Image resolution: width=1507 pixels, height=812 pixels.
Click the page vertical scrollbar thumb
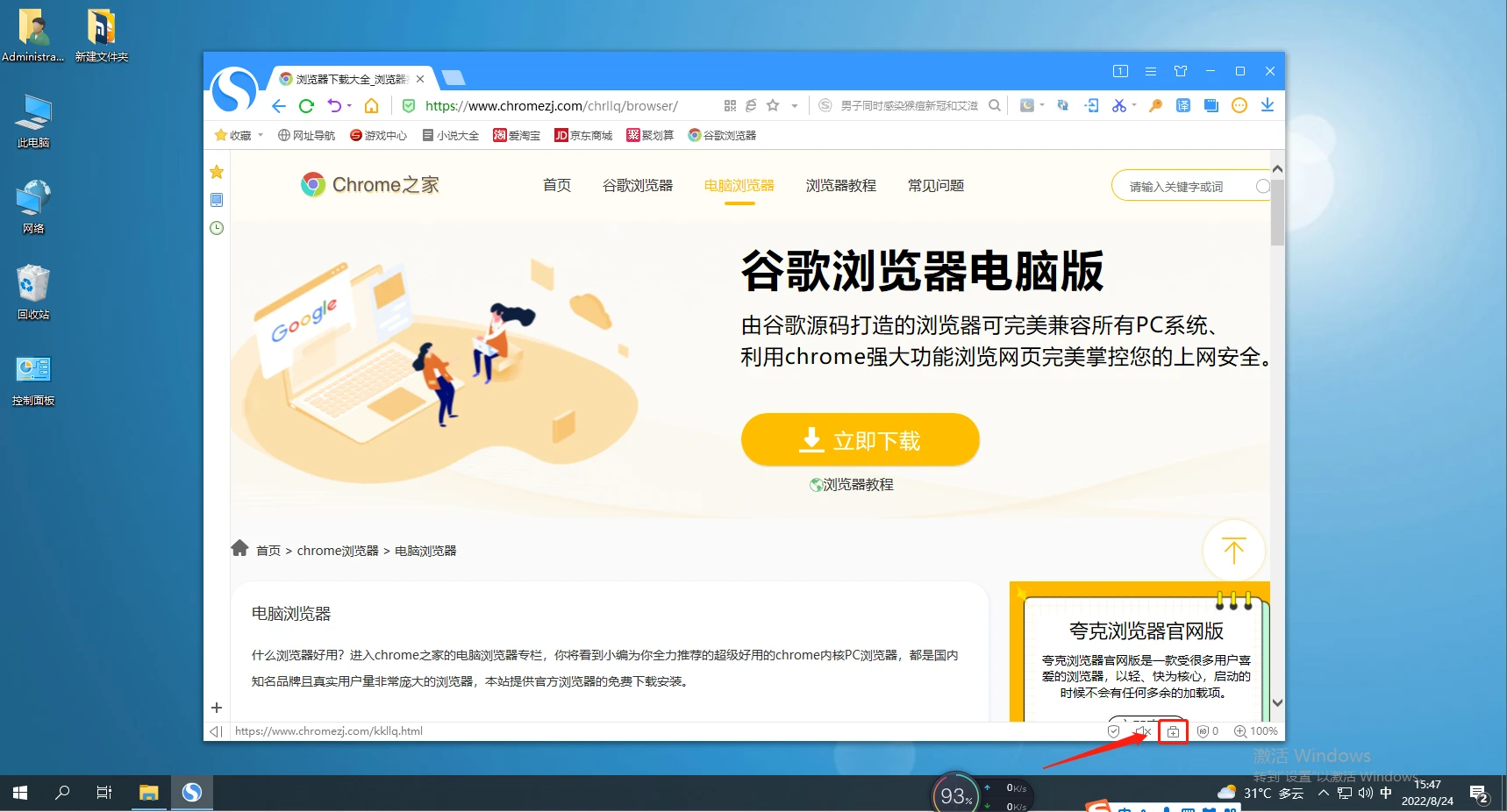[1277, 212]
